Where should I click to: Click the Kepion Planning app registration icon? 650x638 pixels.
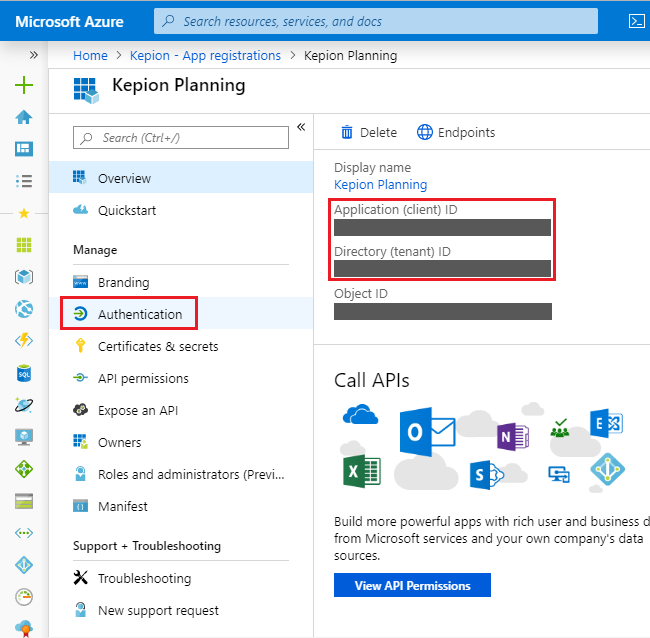tap(86, 90)
